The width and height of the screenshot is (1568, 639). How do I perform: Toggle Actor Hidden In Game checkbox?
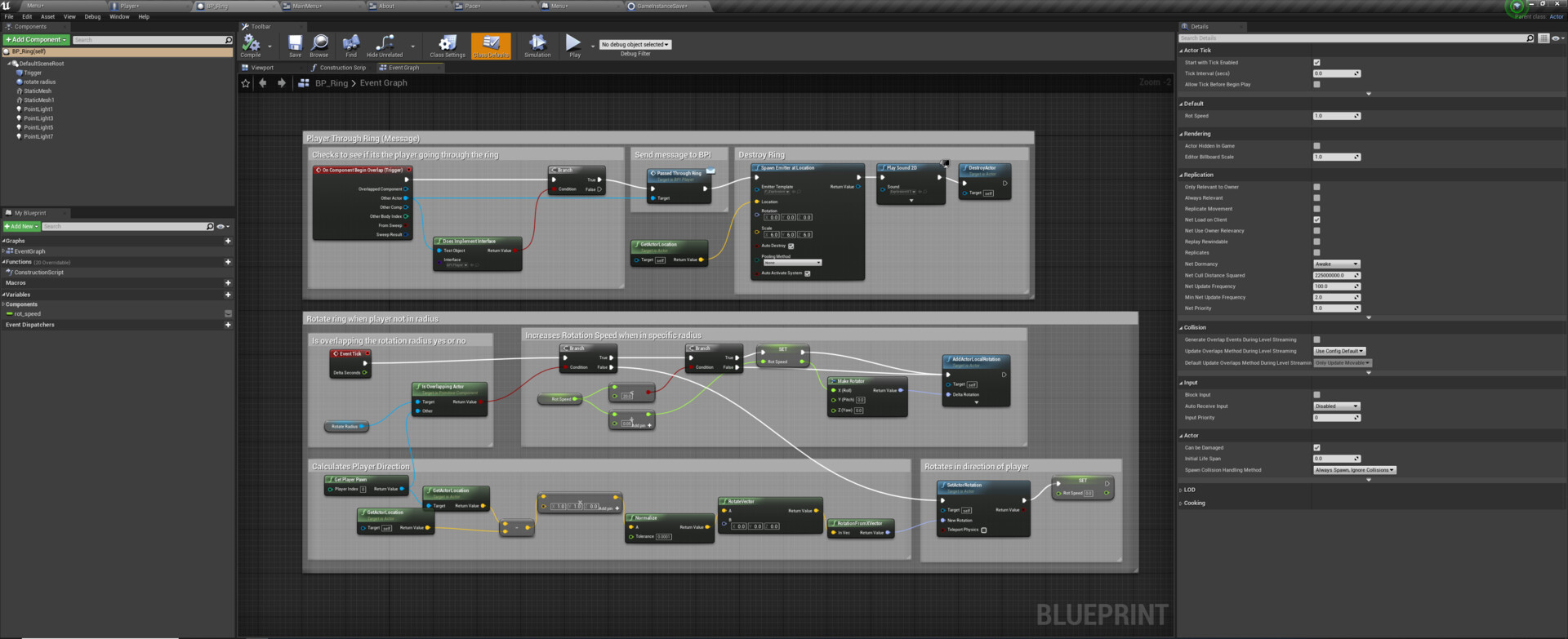1316,146
